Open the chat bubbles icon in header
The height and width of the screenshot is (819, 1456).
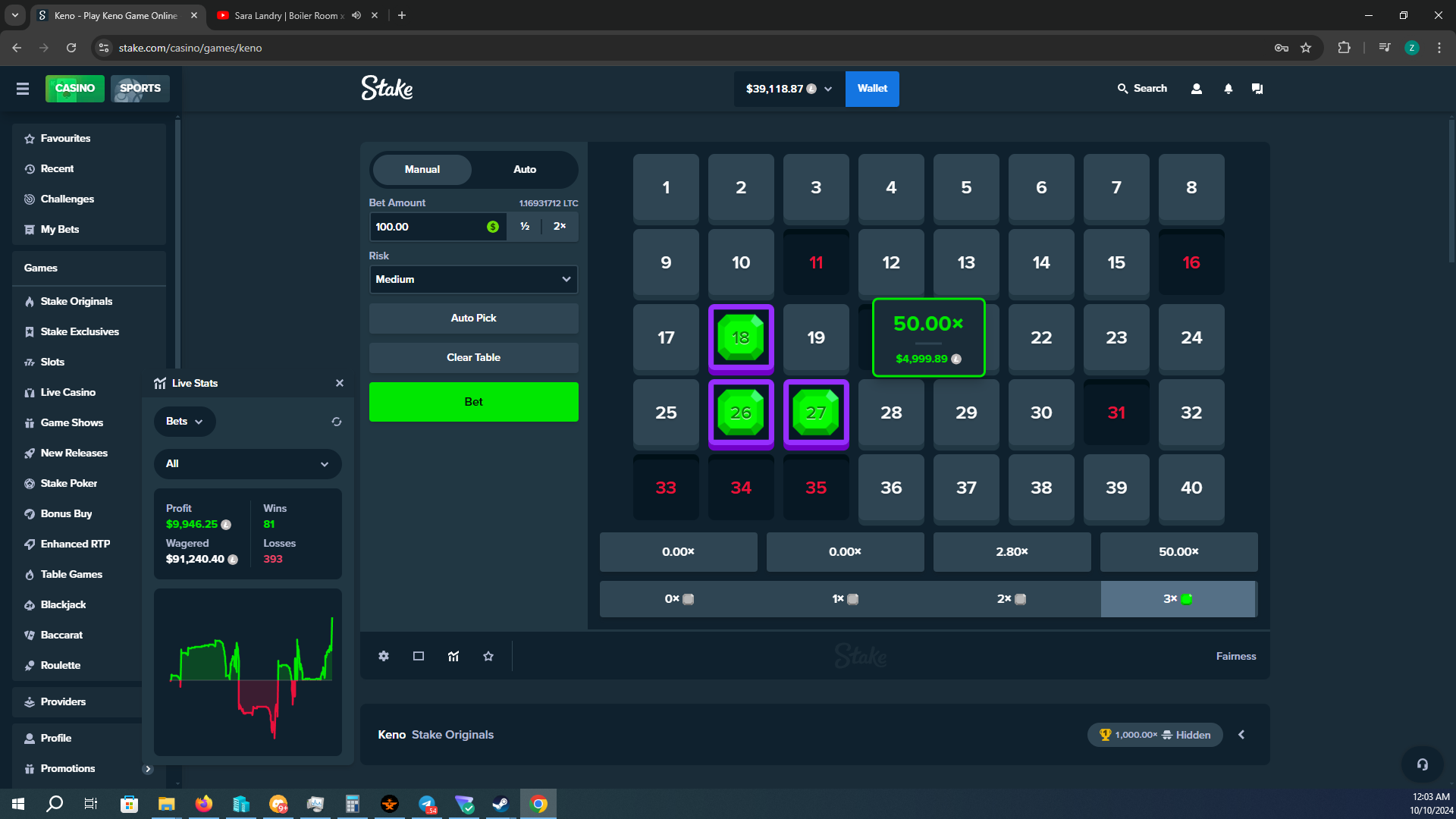click(1257, 89)
